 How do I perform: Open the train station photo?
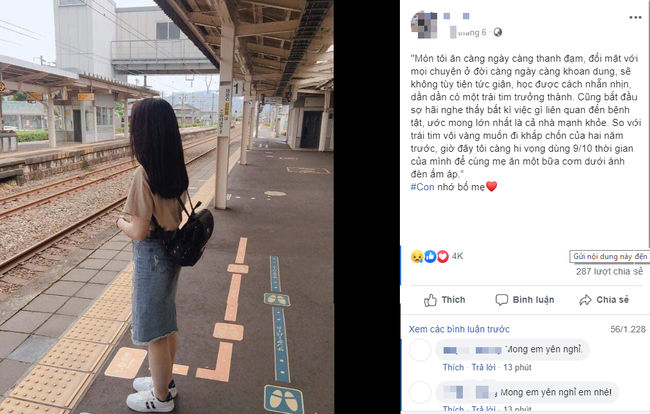tap(167, 207)
